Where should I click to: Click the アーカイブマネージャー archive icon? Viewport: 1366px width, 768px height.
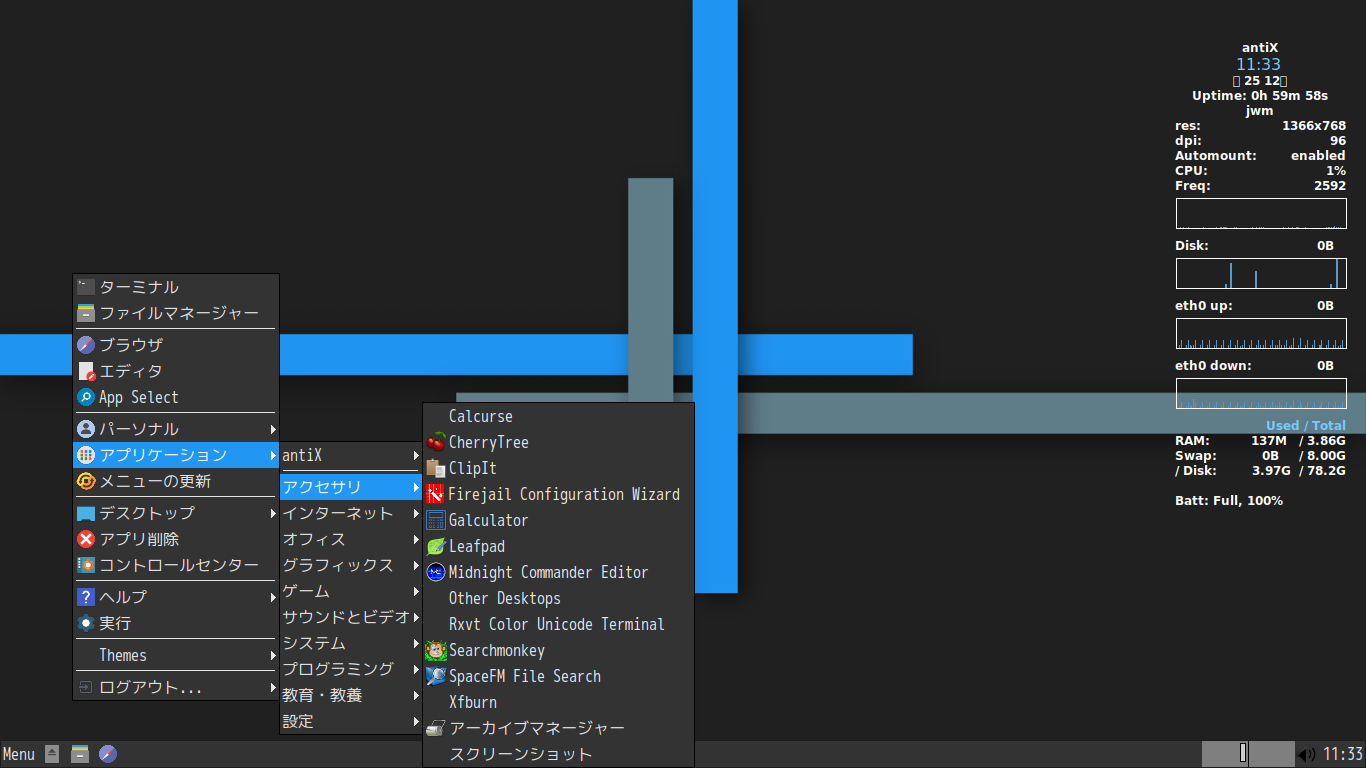pos(436,728)
